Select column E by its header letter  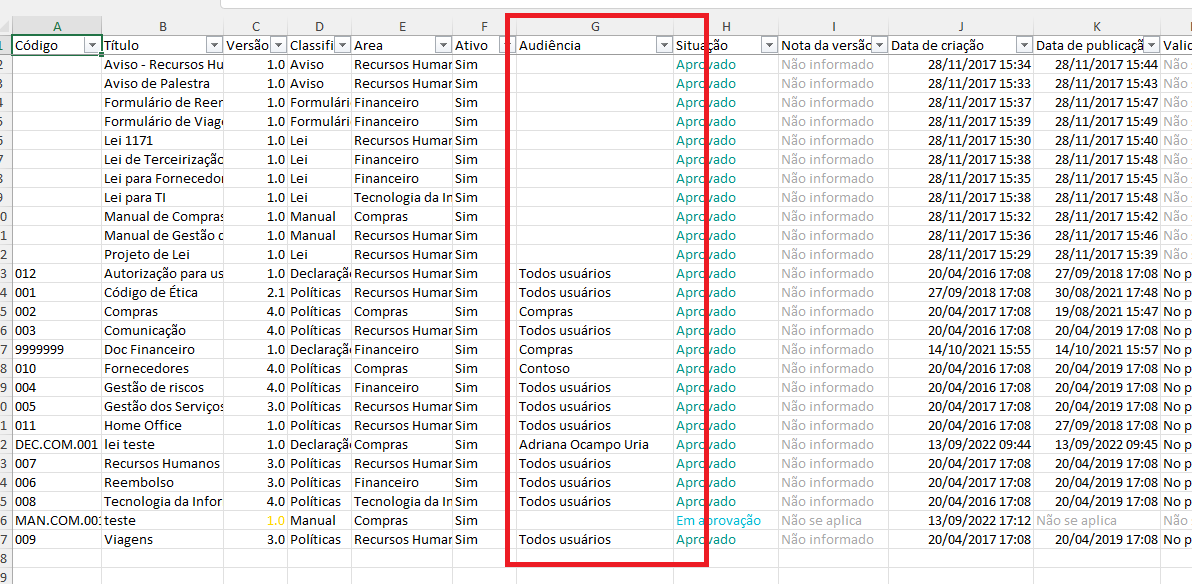401,27
